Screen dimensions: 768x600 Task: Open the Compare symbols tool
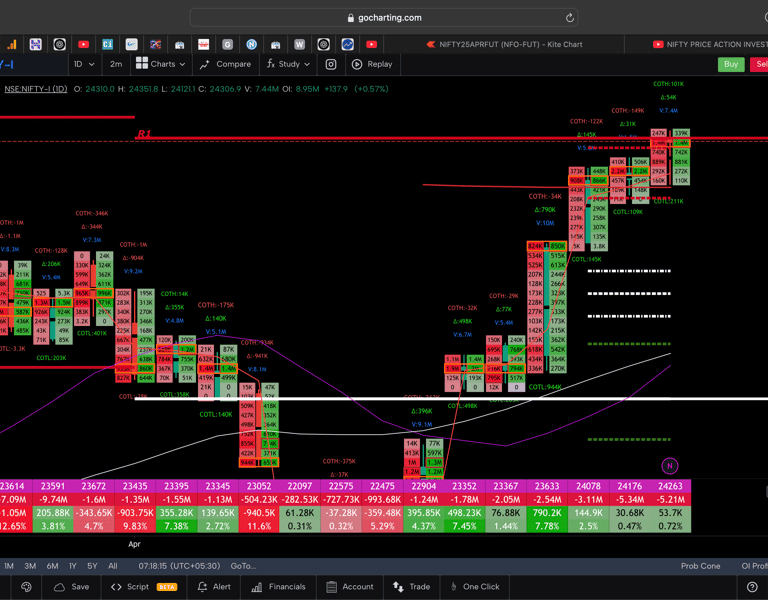(x=226, y=64)
